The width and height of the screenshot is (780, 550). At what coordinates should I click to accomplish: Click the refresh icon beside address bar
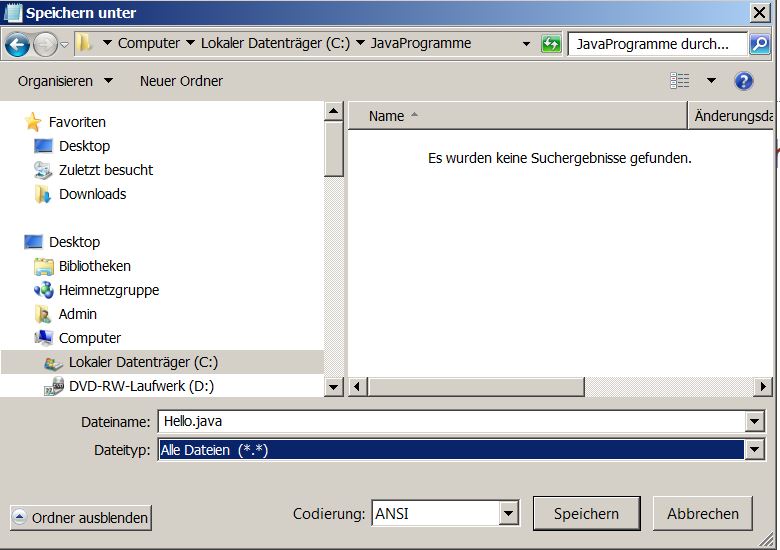coord(551,44)
